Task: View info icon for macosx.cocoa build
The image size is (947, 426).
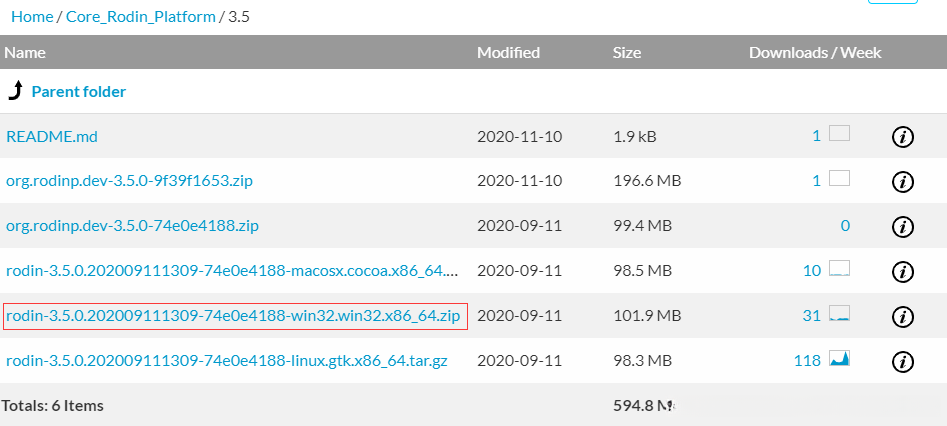Action: tap(902, 272)
